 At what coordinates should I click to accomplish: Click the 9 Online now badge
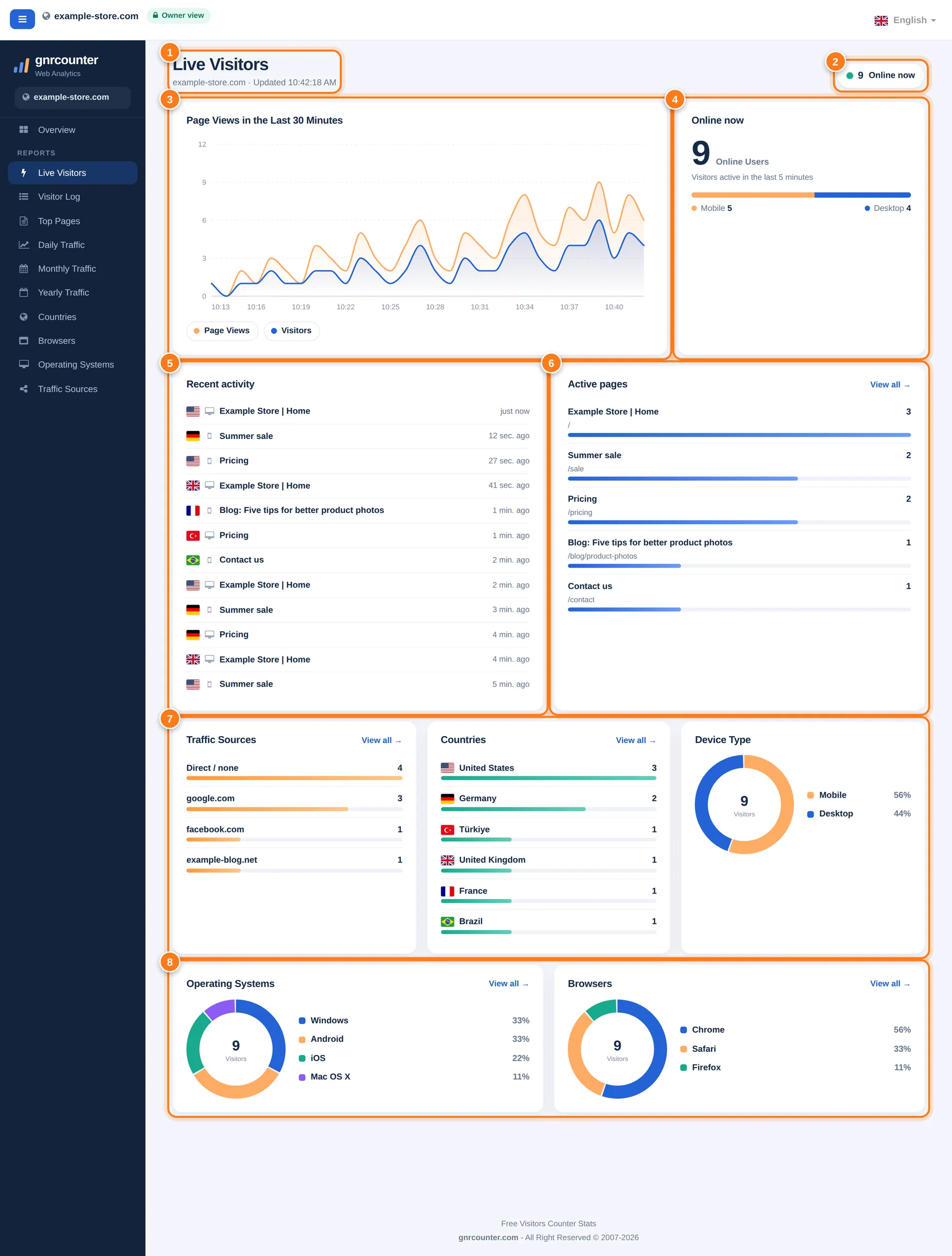tap(881, 76)
